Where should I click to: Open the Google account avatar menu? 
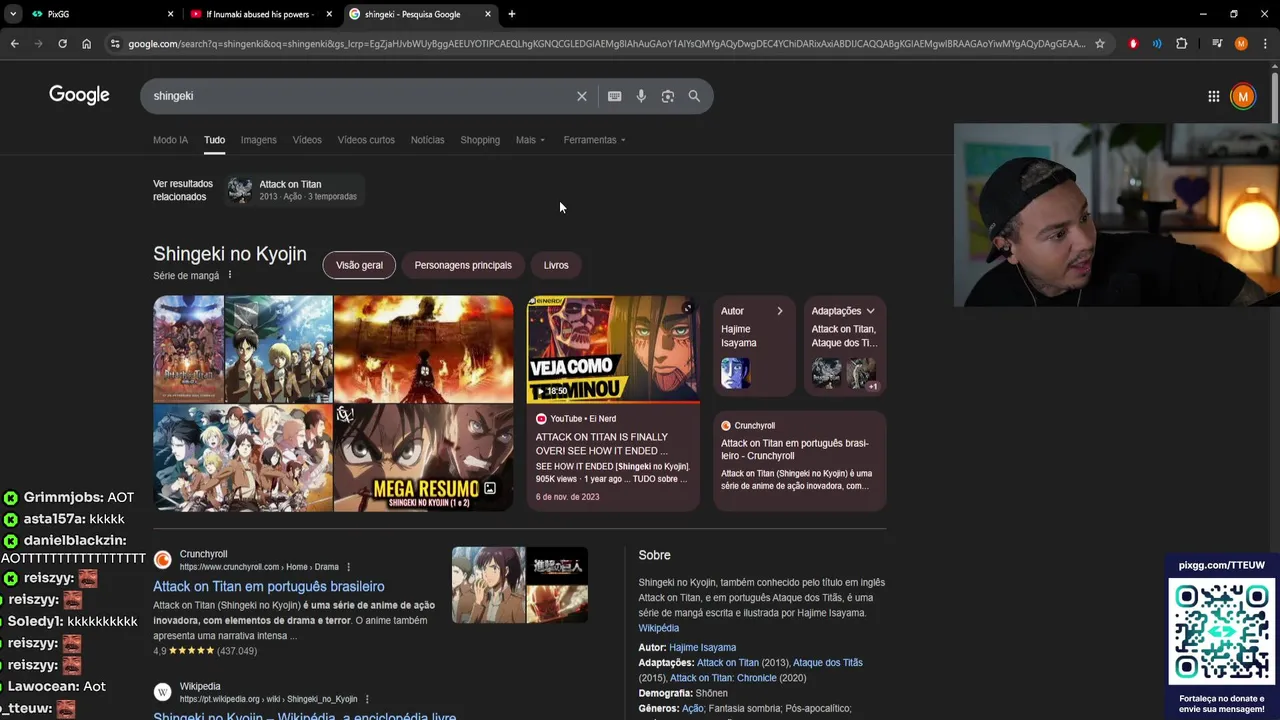click(1242, 96)
